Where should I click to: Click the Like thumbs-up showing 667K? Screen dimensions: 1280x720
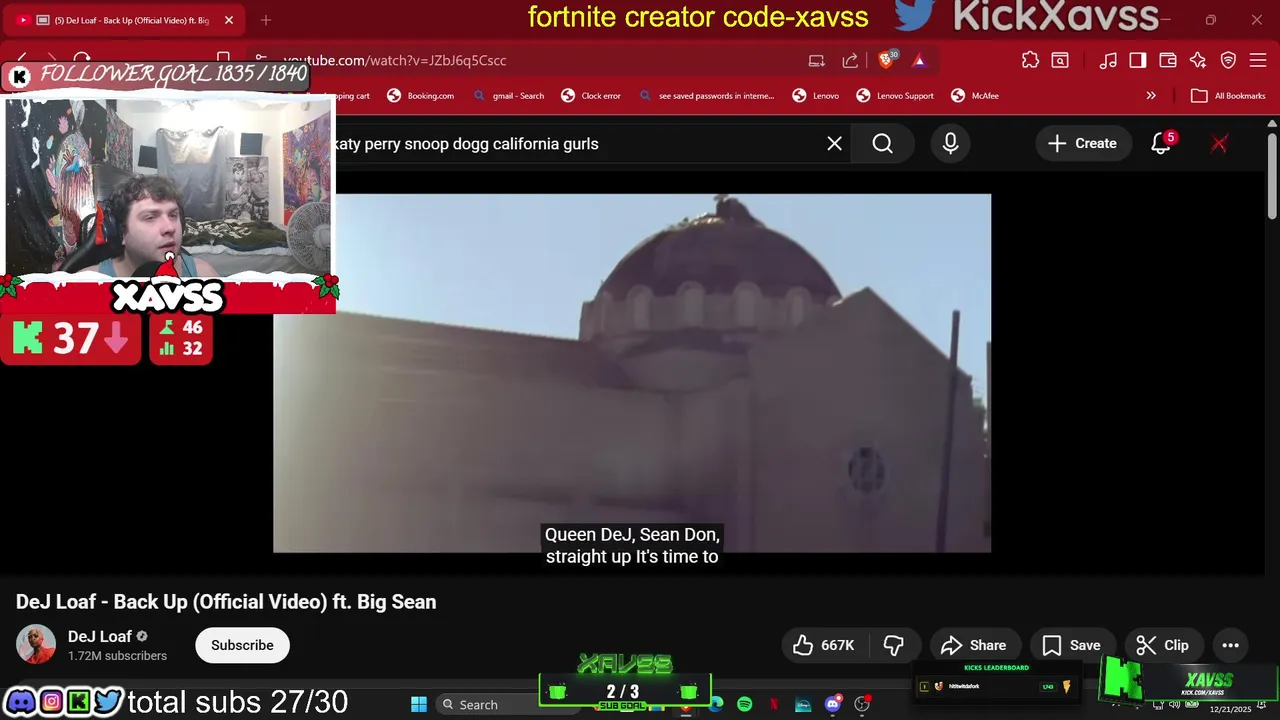click(824, 646)
